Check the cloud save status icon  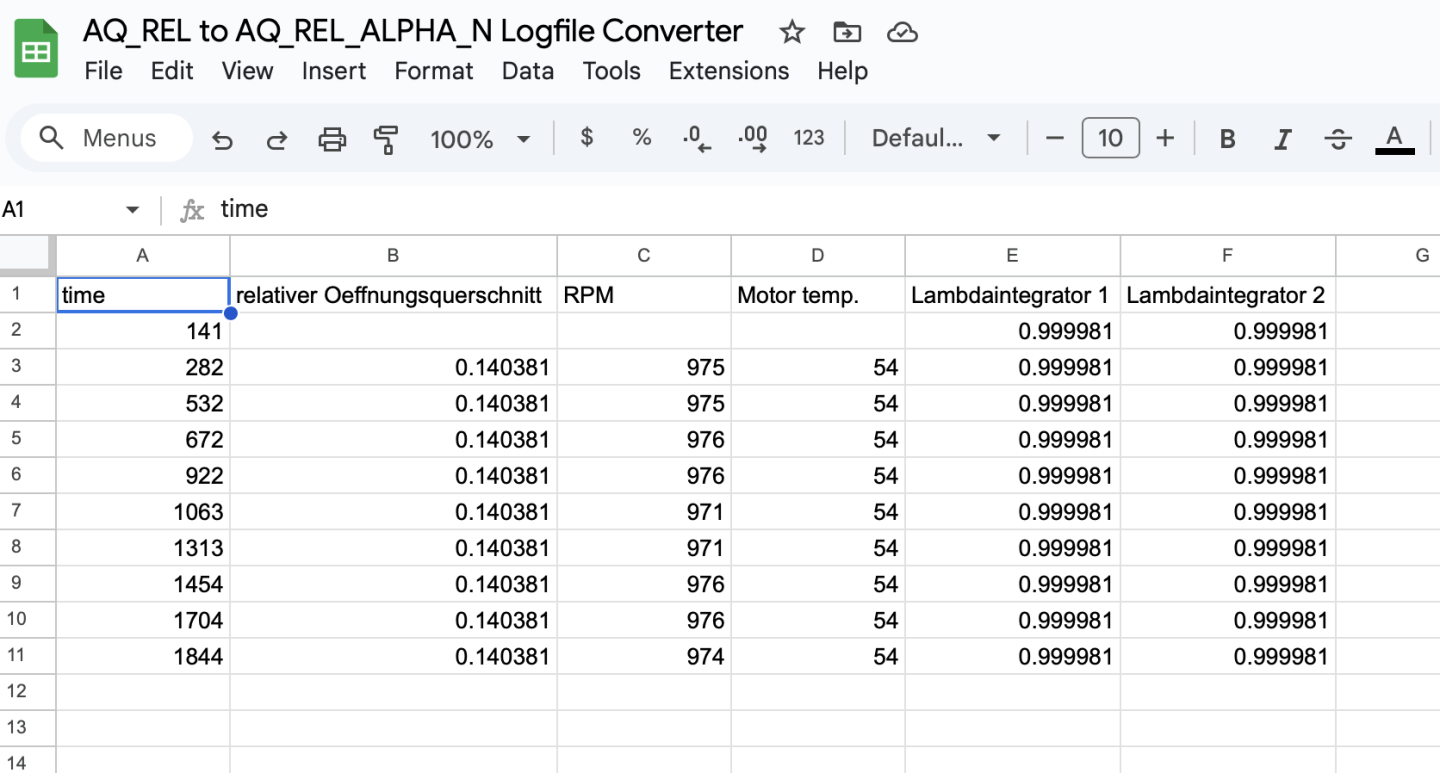[902, 33]
